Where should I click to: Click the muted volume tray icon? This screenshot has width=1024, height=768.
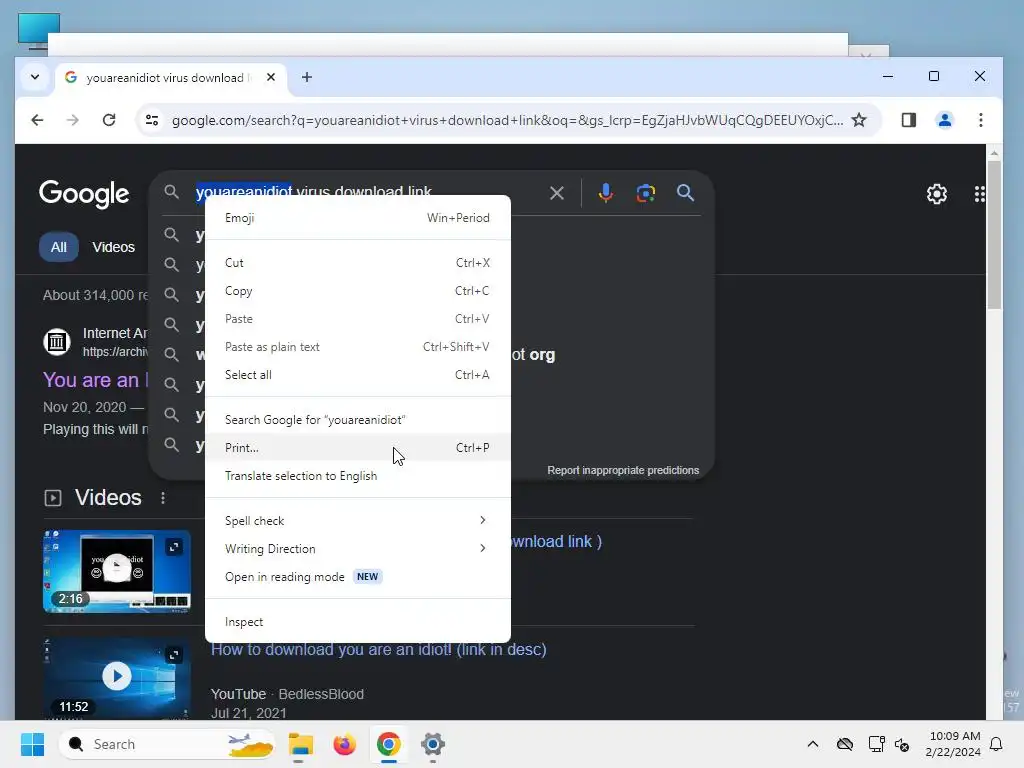click(x=902, y=744)
